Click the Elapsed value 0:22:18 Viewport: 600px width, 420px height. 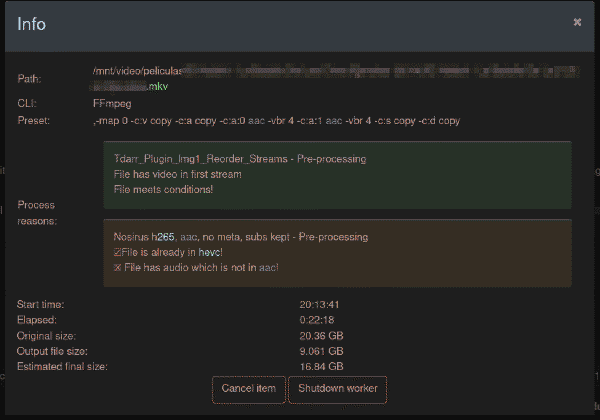317,320
